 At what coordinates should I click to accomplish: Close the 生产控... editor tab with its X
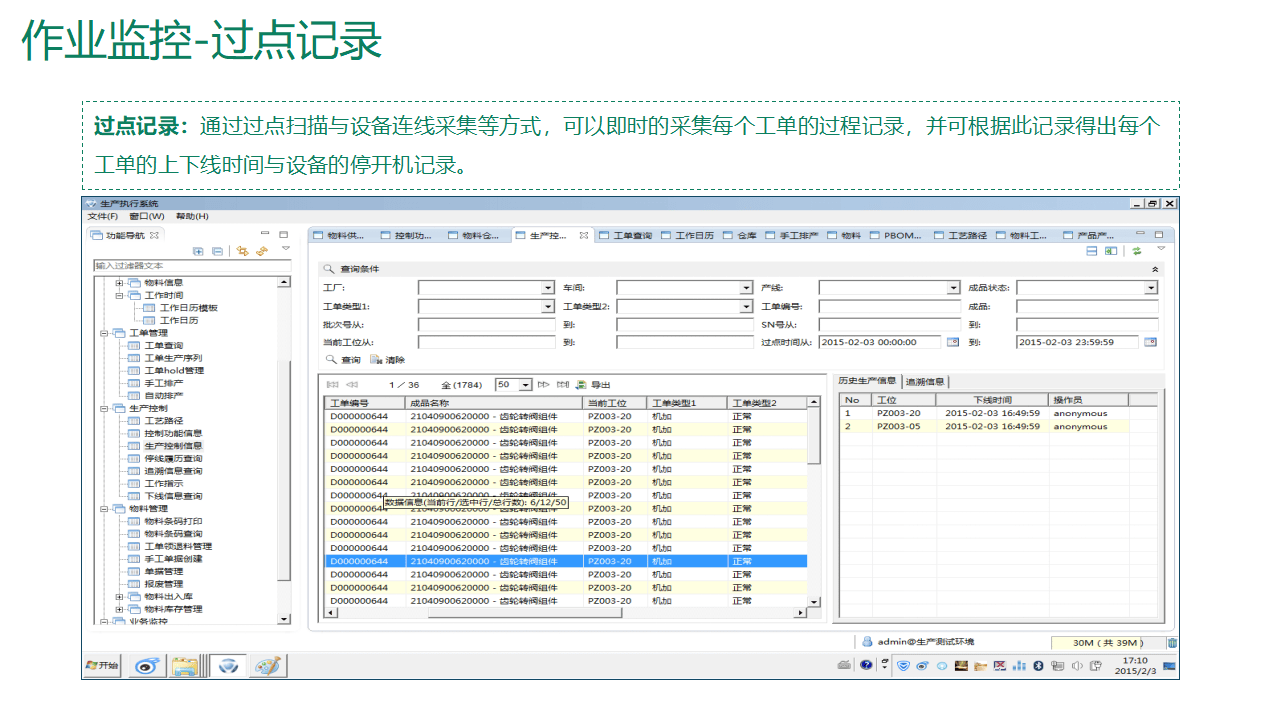click(x=584, y=236)
